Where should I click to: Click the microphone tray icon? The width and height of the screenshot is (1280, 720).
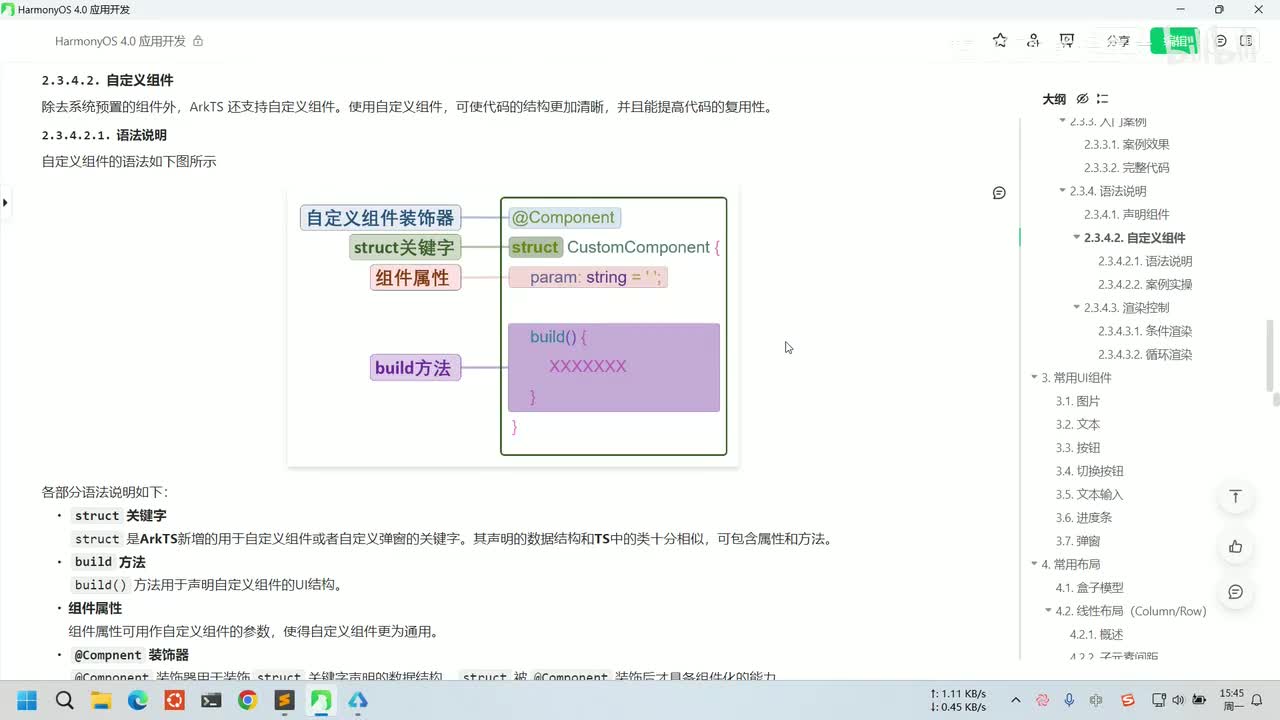pyautogui.click(x=1070, y=700)
